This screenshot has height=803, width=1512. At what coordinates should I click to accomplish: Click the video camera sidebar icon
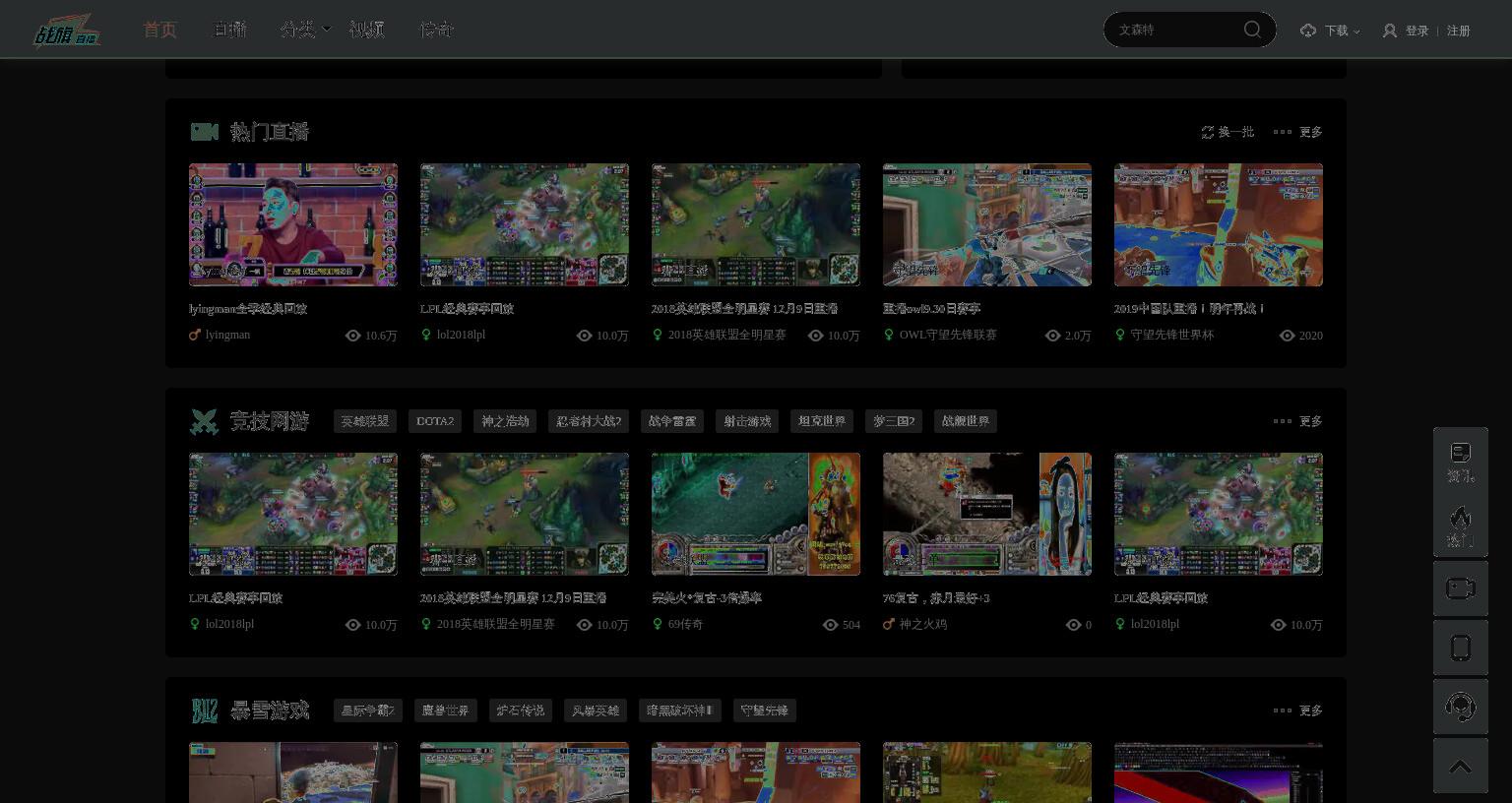(1461, 588)
